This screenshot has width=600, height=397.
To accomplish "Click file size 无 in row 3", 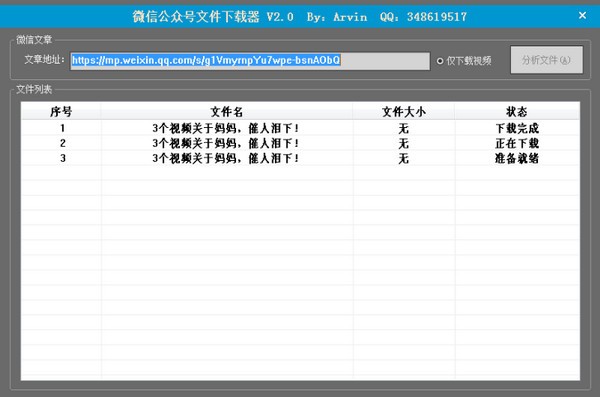I will 403,158.
